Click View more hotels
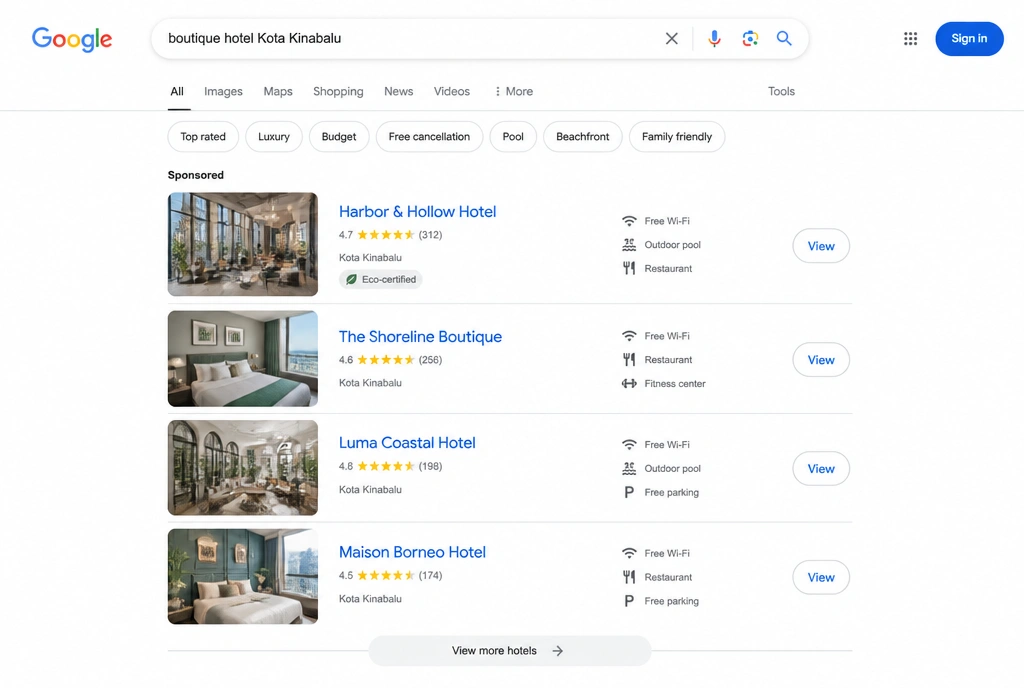 point(509,651)
